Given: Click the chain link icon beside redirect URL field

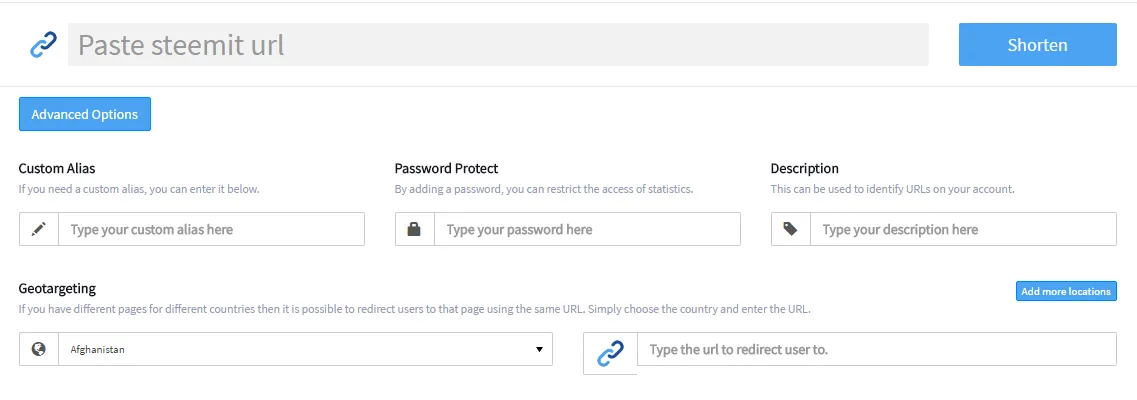Looking at the screenshot, I should tap(611, 354).
